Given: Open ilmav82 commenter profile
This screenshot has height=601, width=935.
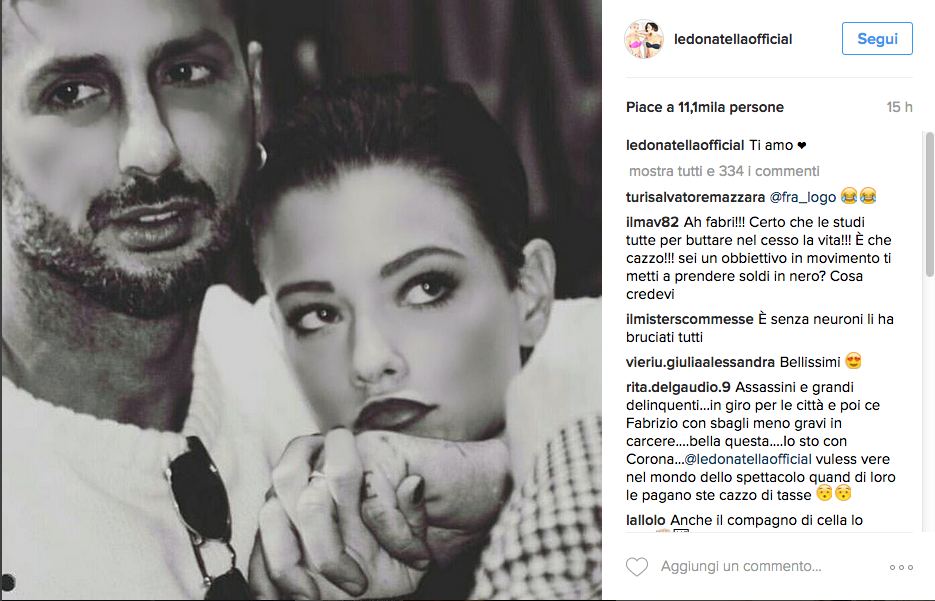Looking at the screenshot, I should [x=652, y=222].
